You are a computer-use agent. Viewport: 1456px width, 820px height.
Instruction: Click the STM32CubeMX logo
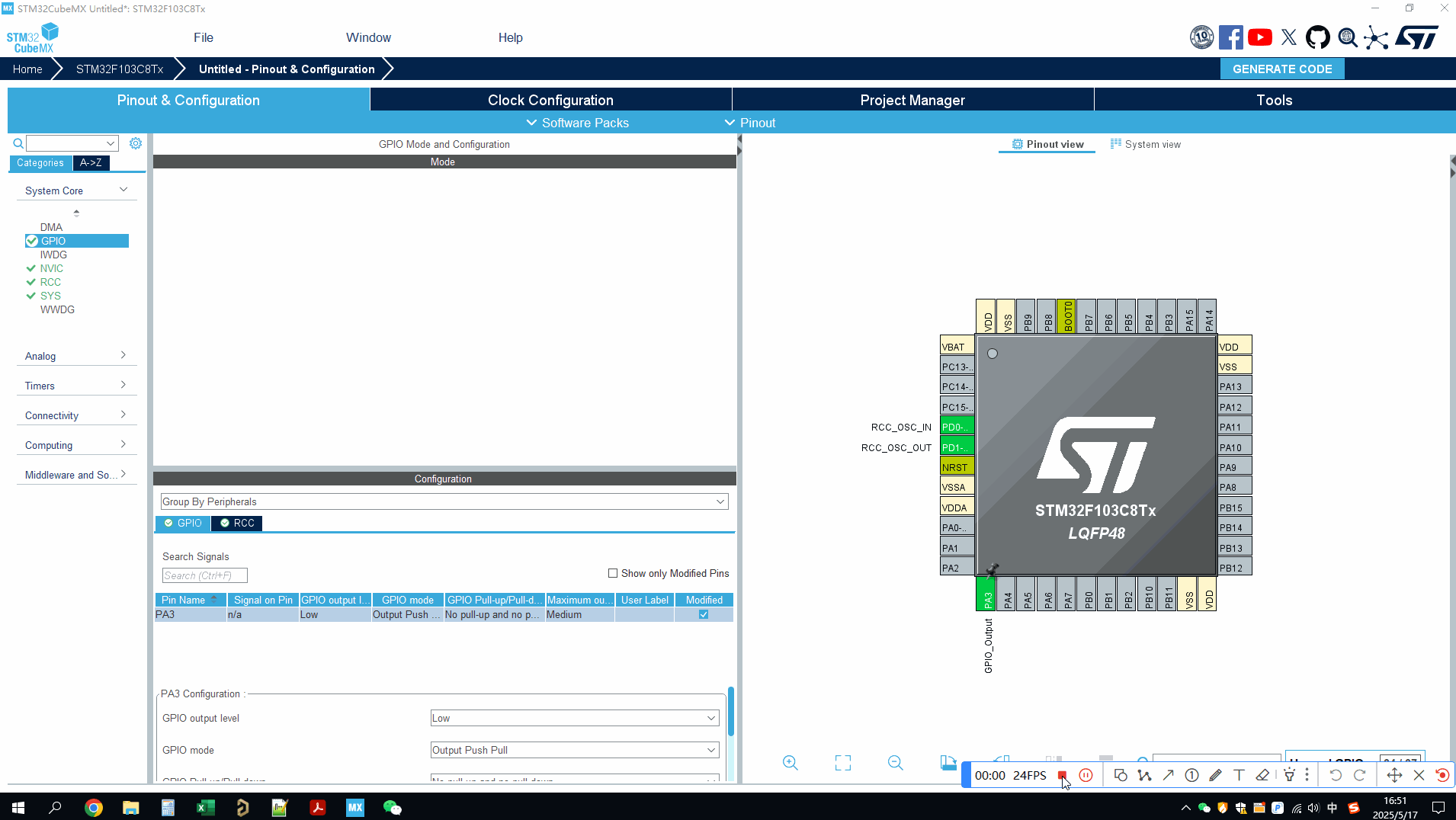coord(32,37)
